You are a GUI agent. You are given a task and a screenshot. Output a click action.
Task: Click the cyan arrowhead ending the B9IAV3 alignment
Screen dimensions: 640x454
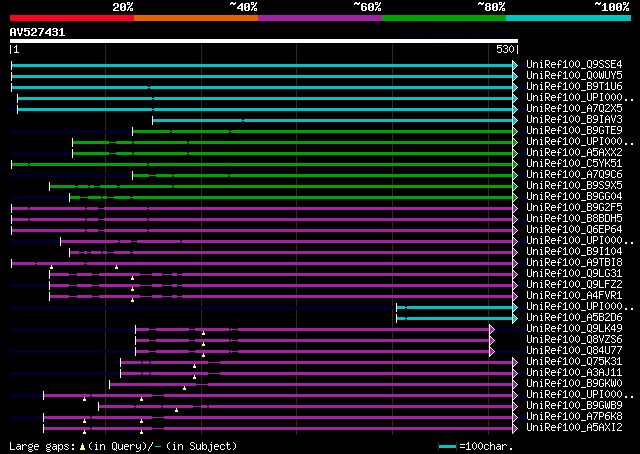515,120
